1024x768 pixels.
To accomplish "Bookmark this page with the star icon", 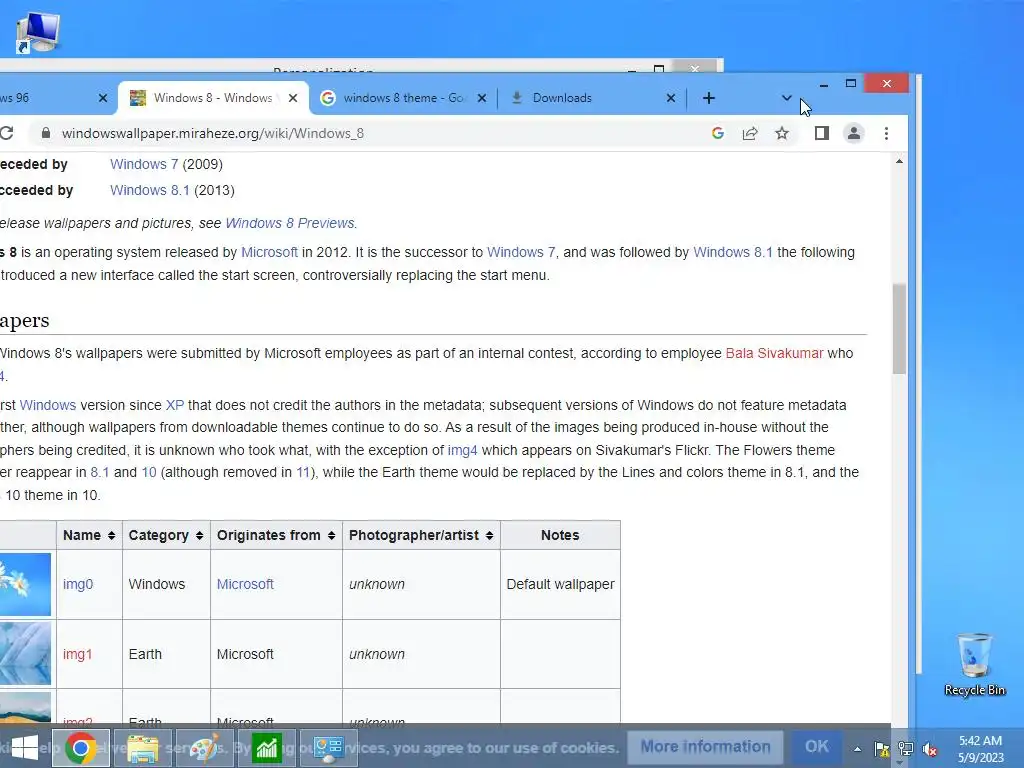I will click(x=782, y=133).
